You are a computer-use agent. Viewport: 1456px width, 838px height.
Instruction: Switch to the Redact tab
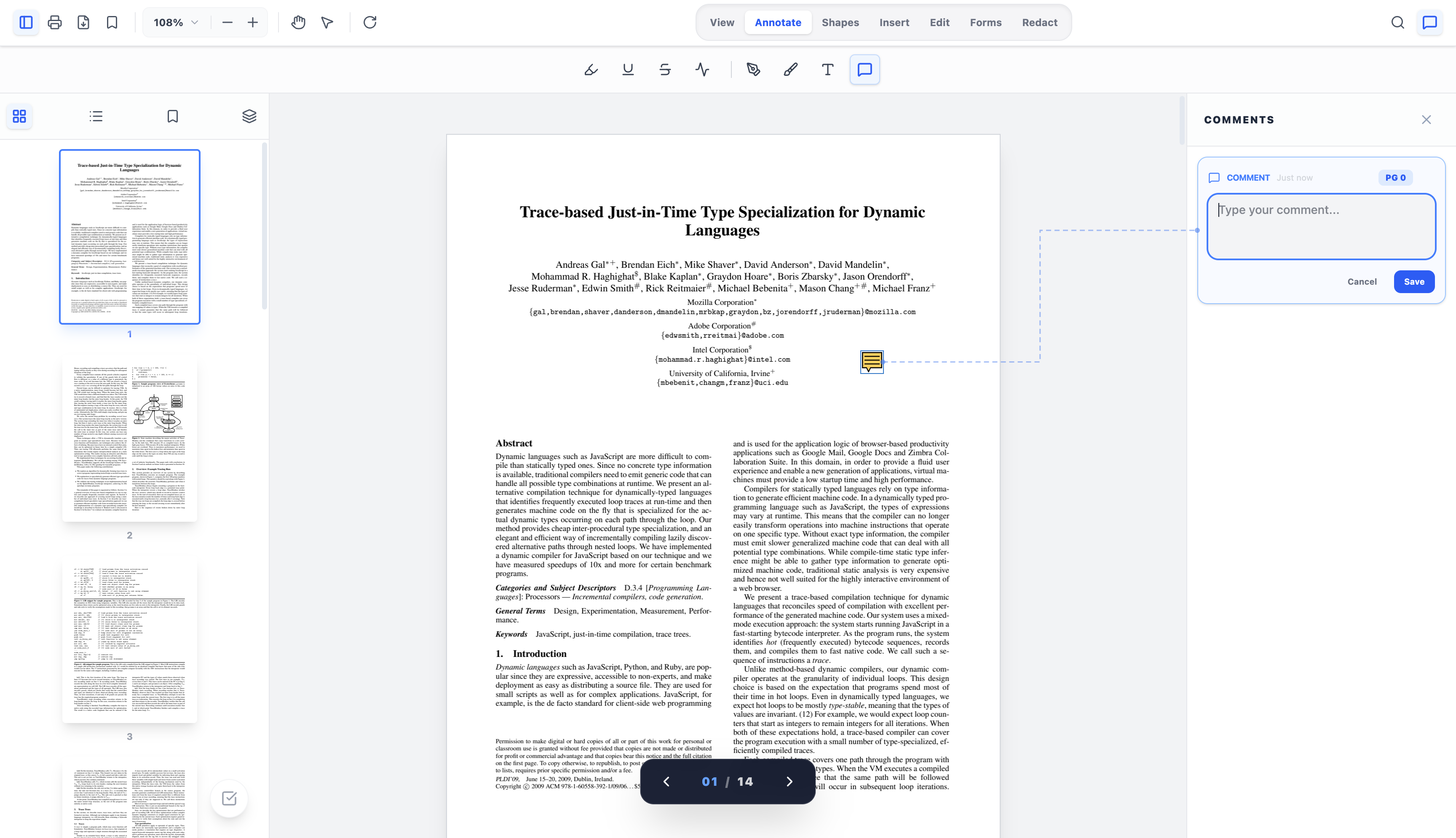pos(1040,22)
